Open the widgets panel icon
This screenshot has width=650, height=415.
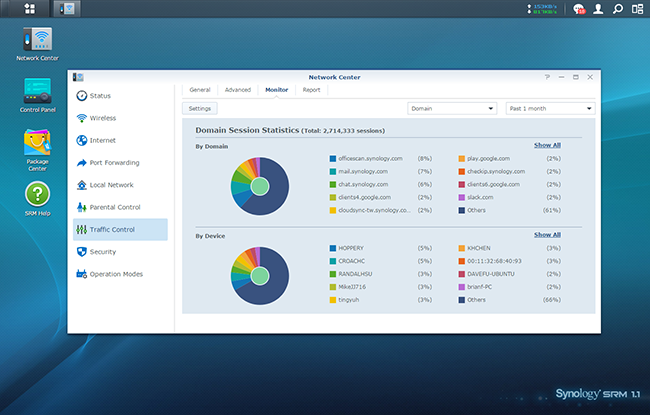click(637, 9)
